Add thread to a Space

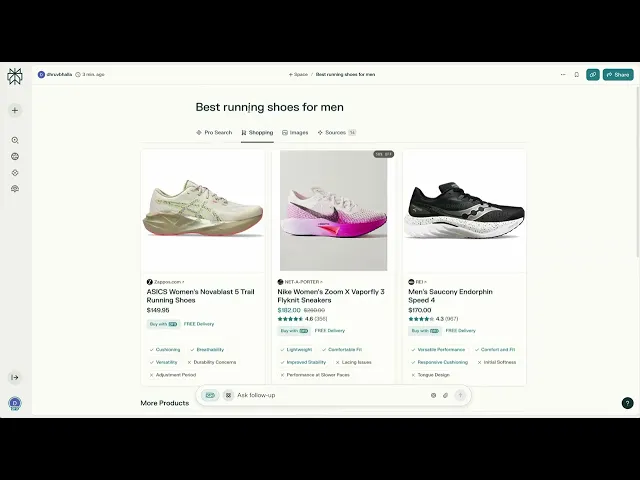coord(298,75)
